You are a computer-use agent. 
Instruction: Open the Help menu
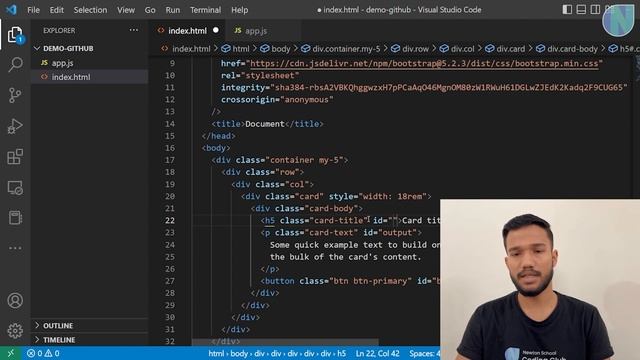[240, 10]
